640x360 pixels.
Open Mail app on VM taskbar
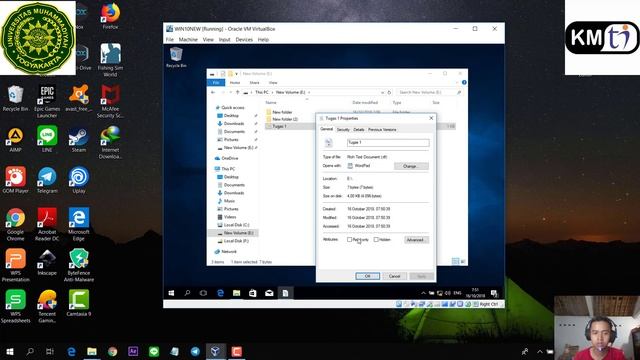click(269, 293)
